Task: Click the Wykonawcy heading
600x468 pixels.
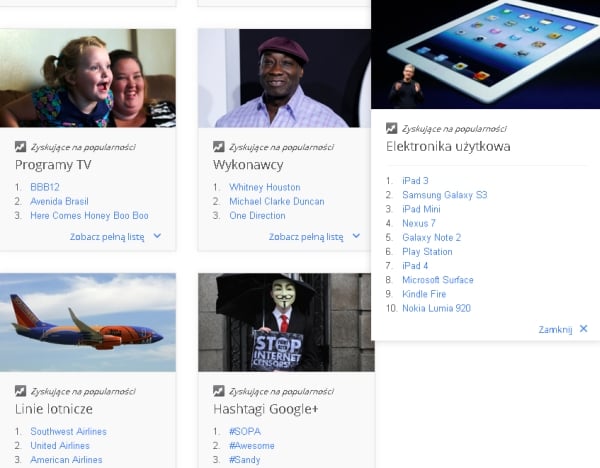Action: (248, 165)
